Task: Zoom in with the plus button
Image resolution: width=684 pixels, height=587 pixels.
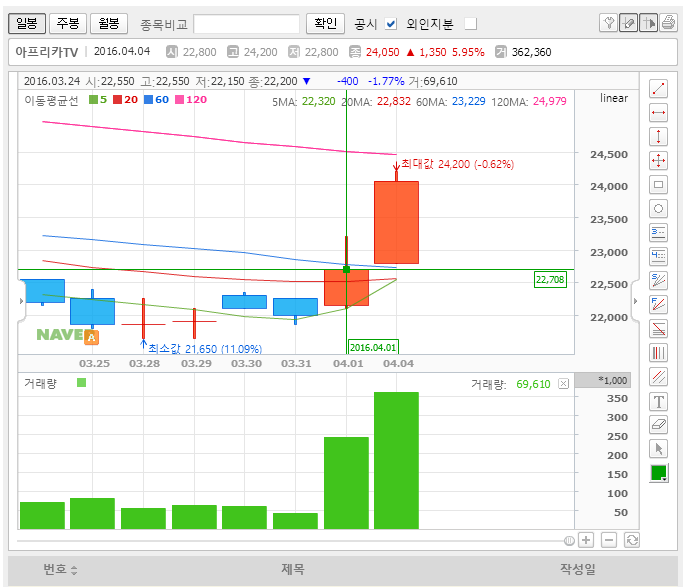Action: [x=586, y=540]
